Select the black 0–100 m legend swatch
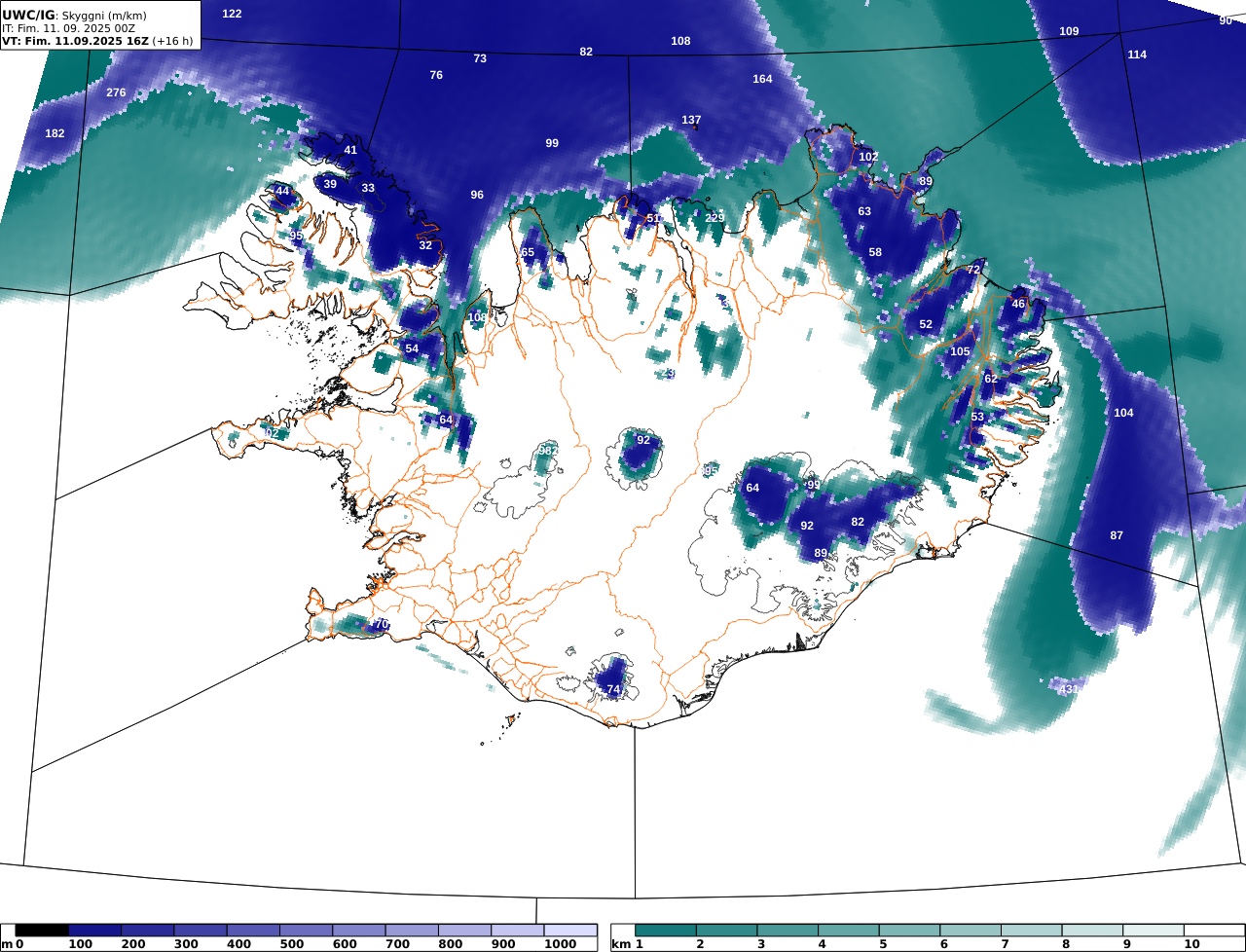The image size is (1246, 952). click(42, 931)
